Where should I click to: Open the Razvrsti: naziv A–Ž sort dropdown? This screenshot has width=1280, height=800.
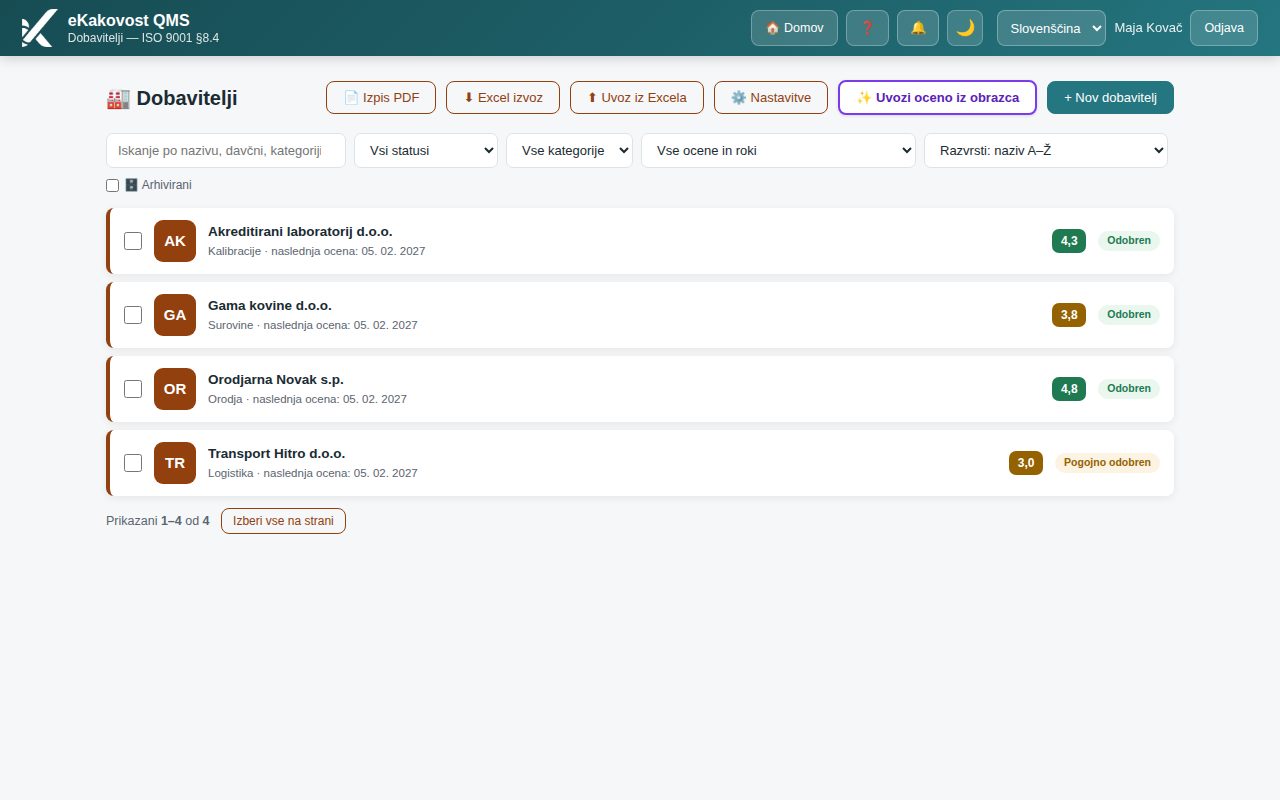coord(1046,151)
